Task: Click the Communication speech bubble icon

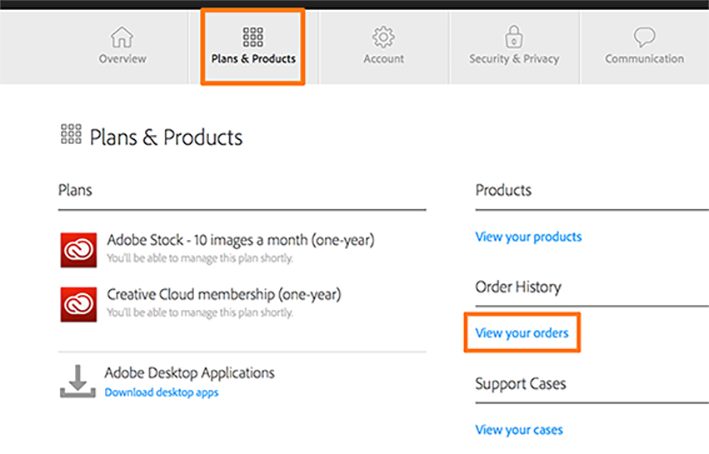Action: 644,37
